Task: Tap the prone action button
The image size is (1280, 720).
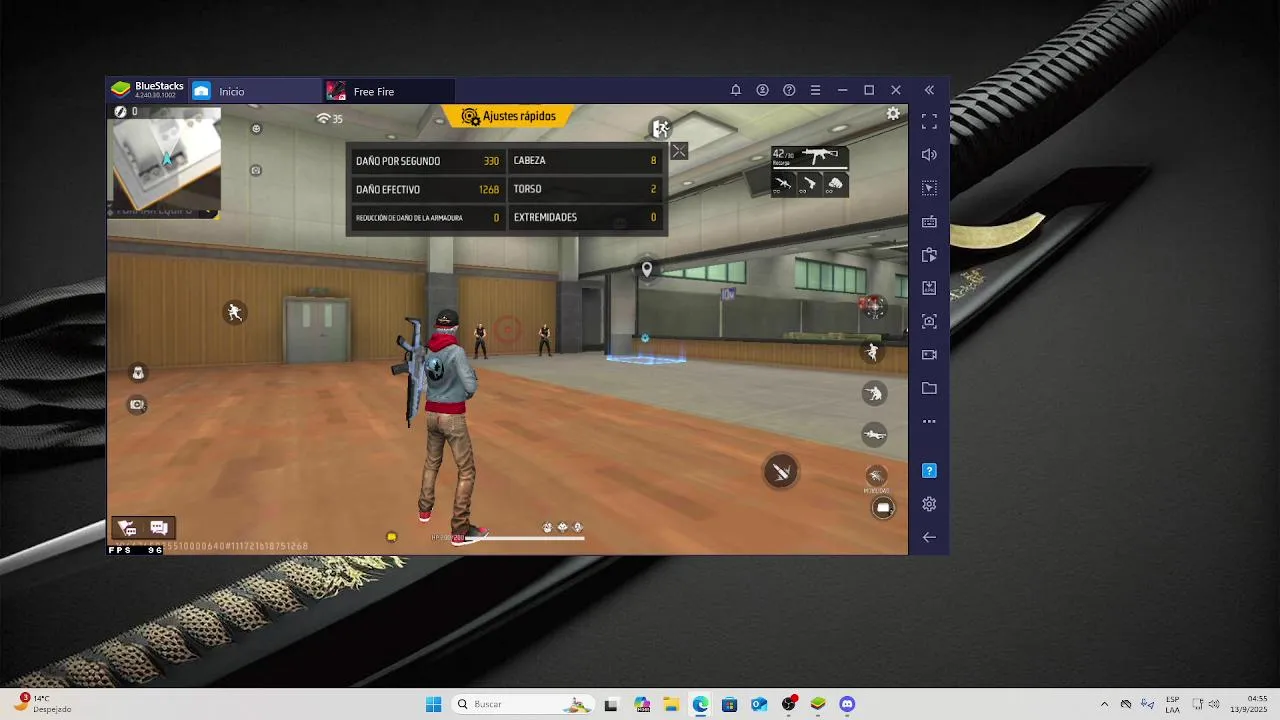Action: [x=874, y=434]
